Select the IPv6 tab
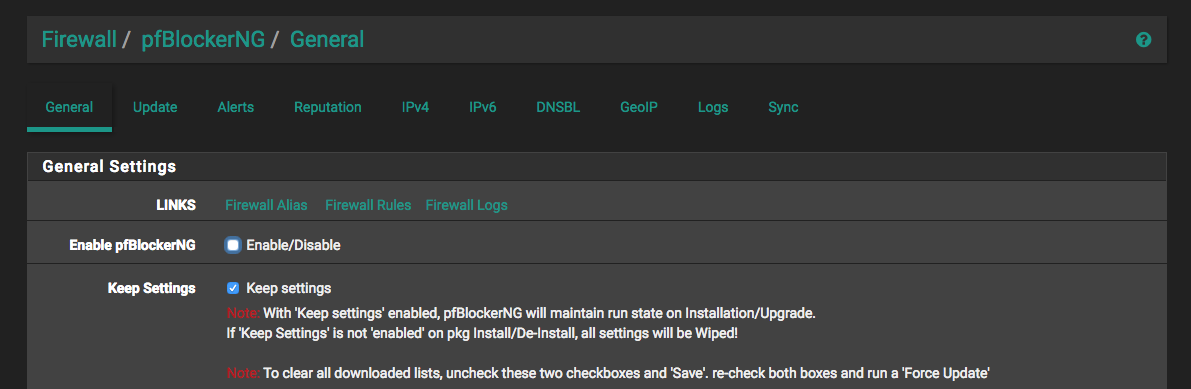 coord(482,107)
